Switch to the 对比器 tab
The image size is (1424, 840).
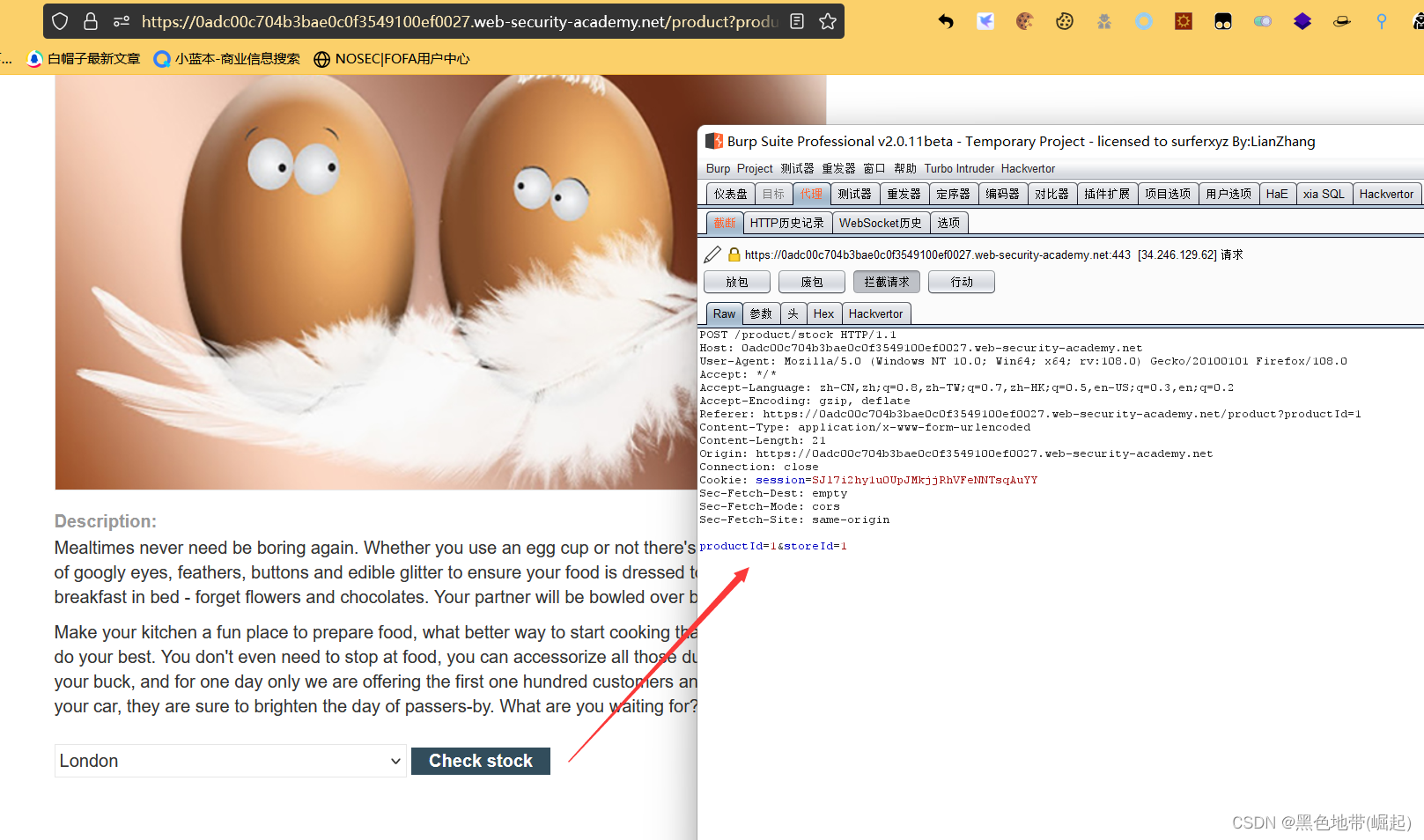[1051, 194]
